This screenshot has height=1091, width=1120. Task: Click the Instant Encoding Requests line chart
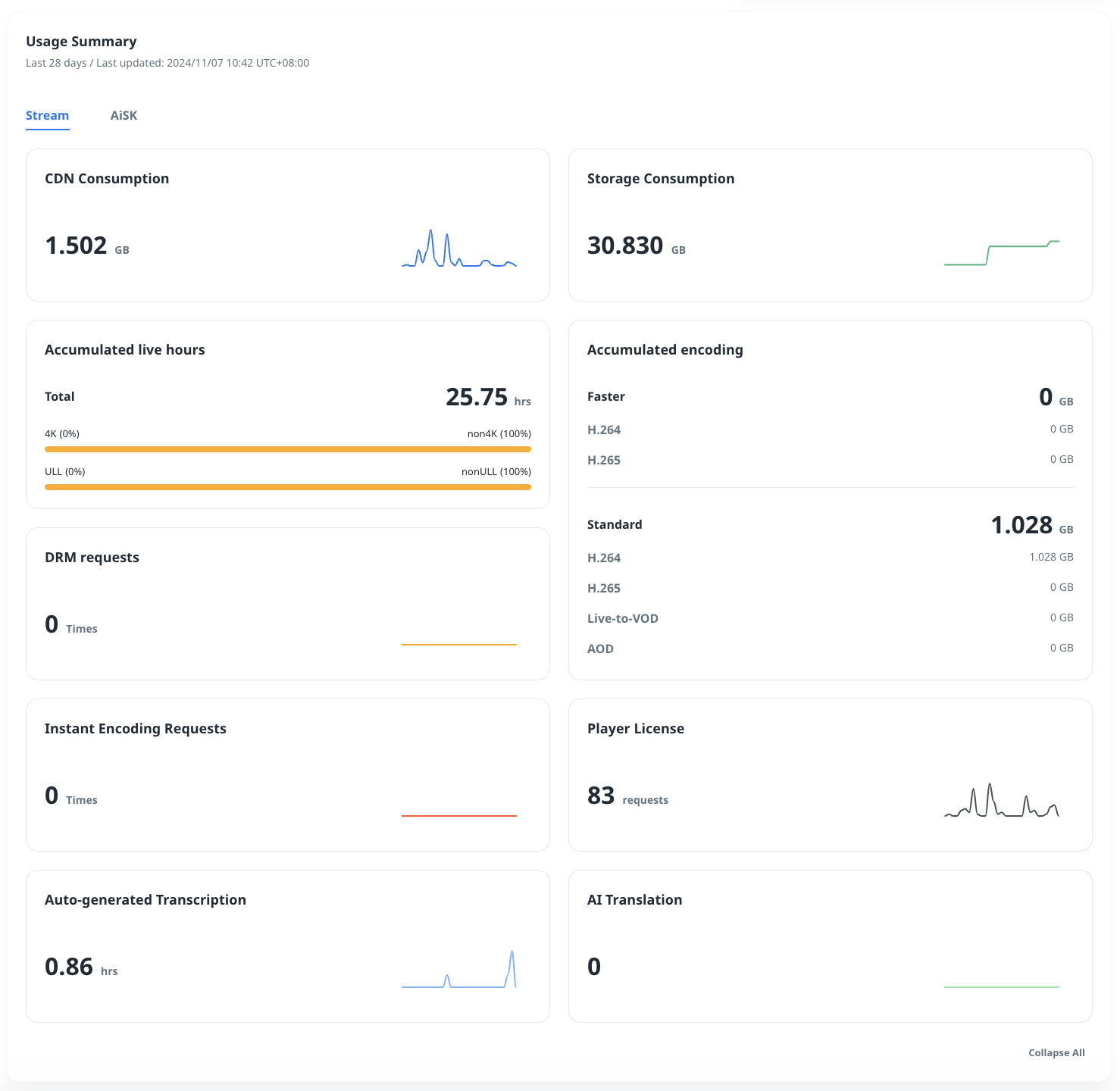[x=458, y=815]
